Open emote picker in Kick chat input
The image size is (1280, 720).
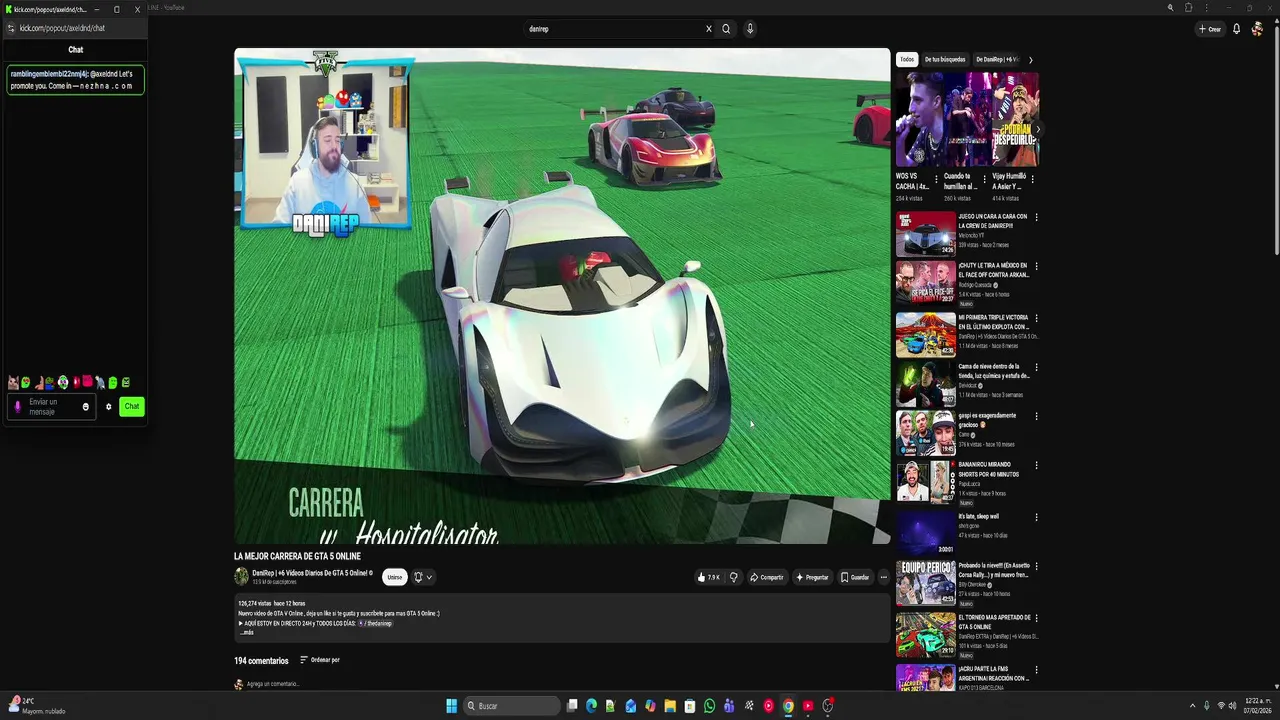point(85,406)
